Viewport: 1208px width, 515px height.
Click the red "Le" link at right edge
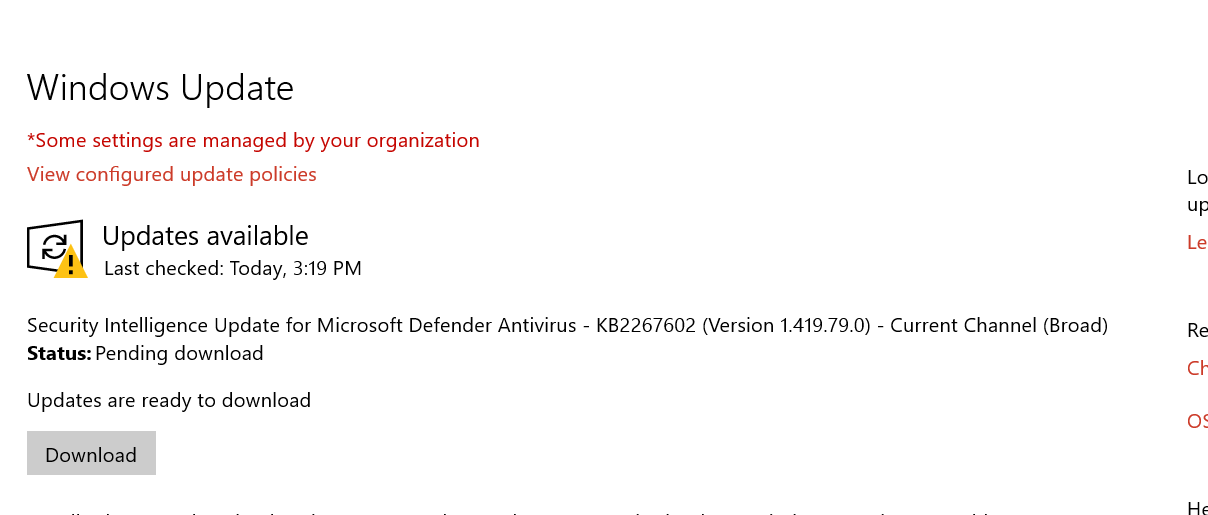[x=1197, y=242]
